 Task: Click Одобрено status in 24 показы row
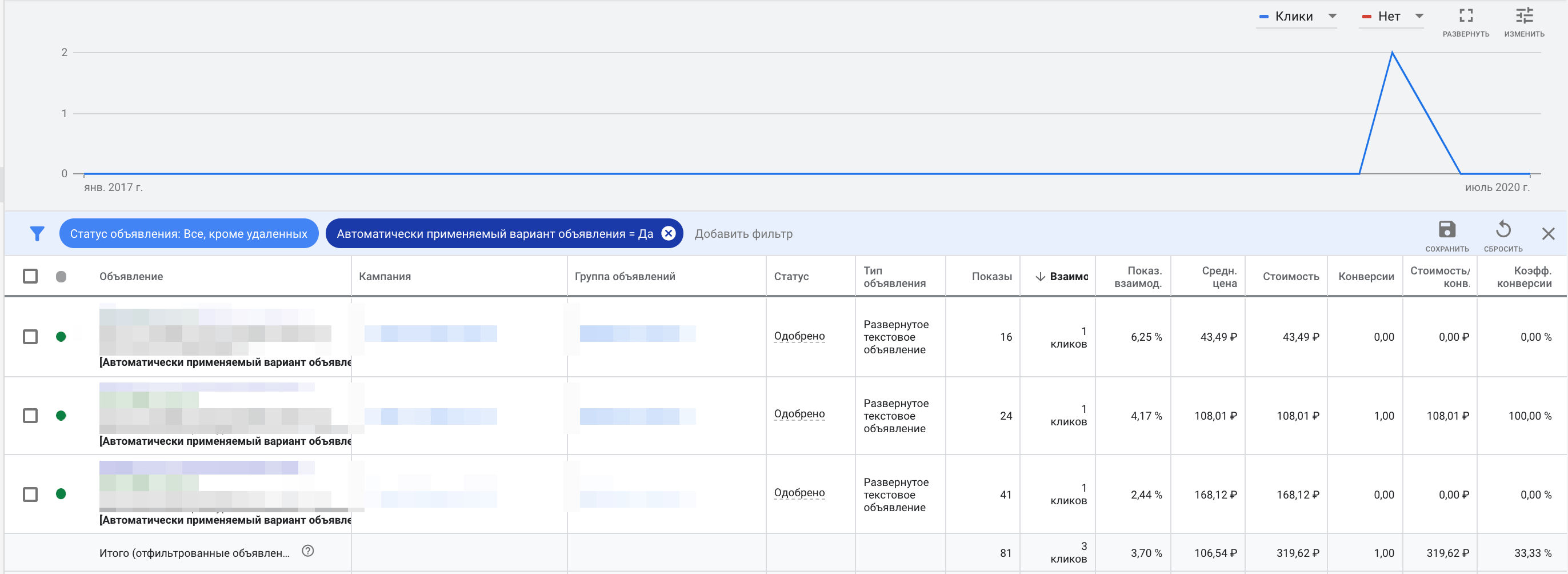(799, 414)
